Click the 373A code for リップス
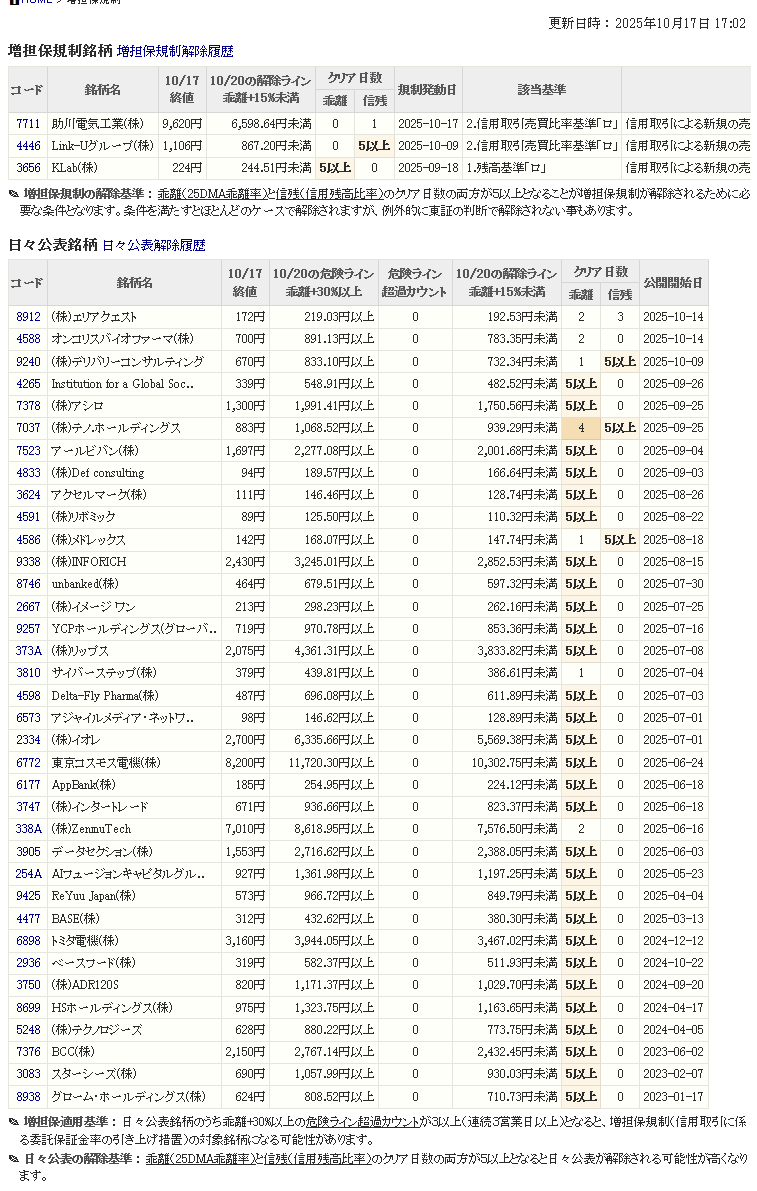The height and width of the screenshot is (1191, 757). 28,651
